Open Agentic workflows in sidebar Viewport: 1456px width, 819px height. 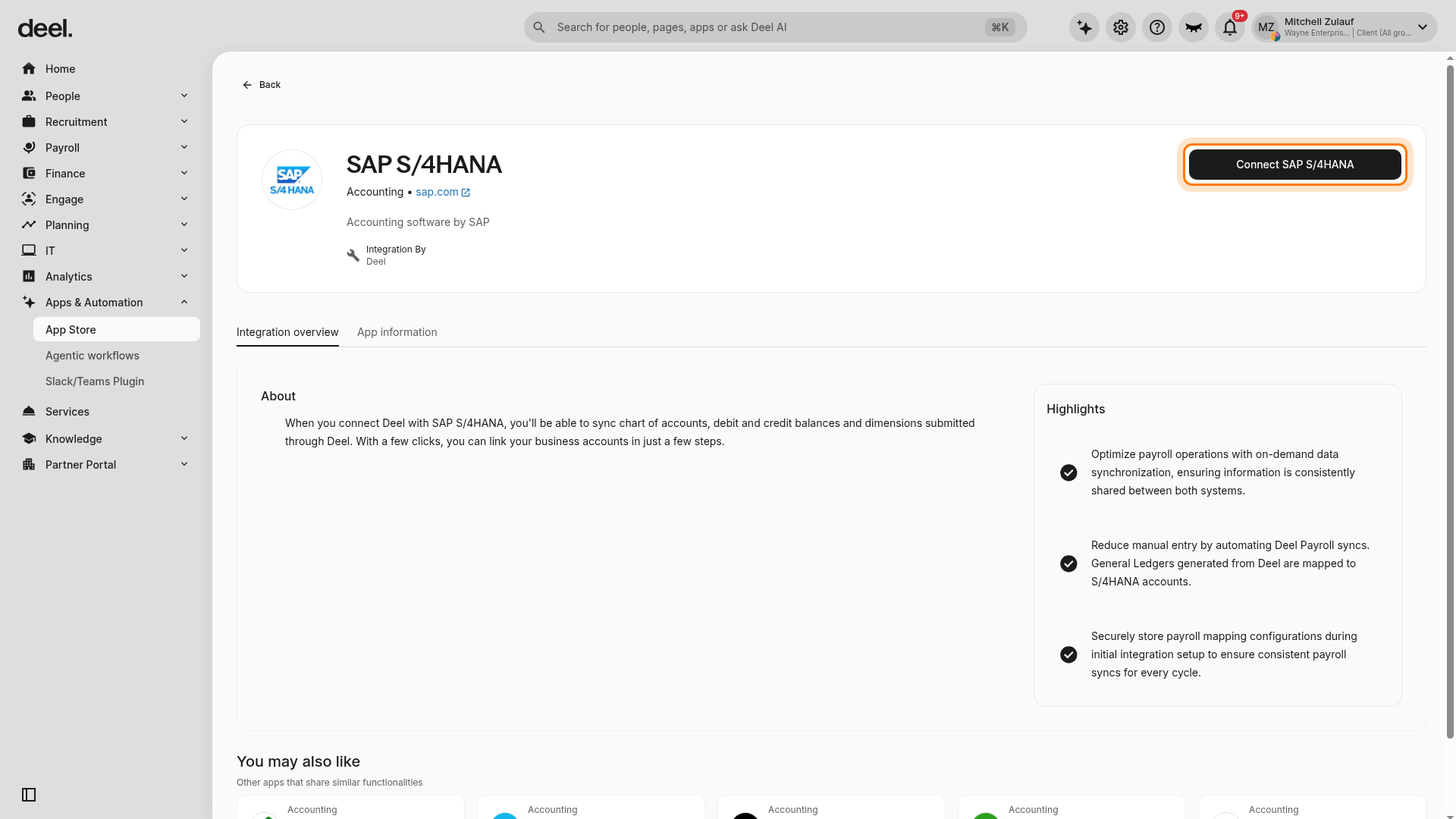click(x=93, y=356)
